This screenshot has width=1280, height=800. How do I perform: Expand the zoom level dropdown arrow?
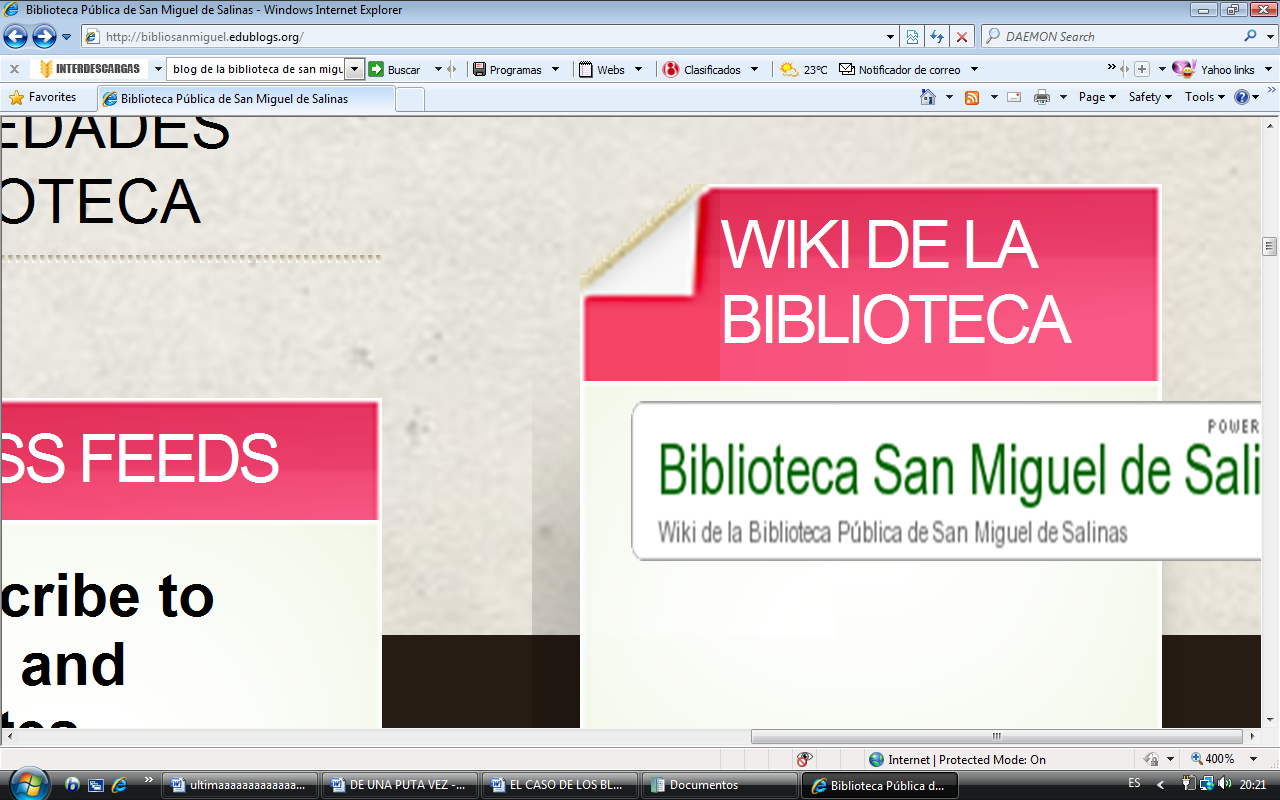[1253, 759]
